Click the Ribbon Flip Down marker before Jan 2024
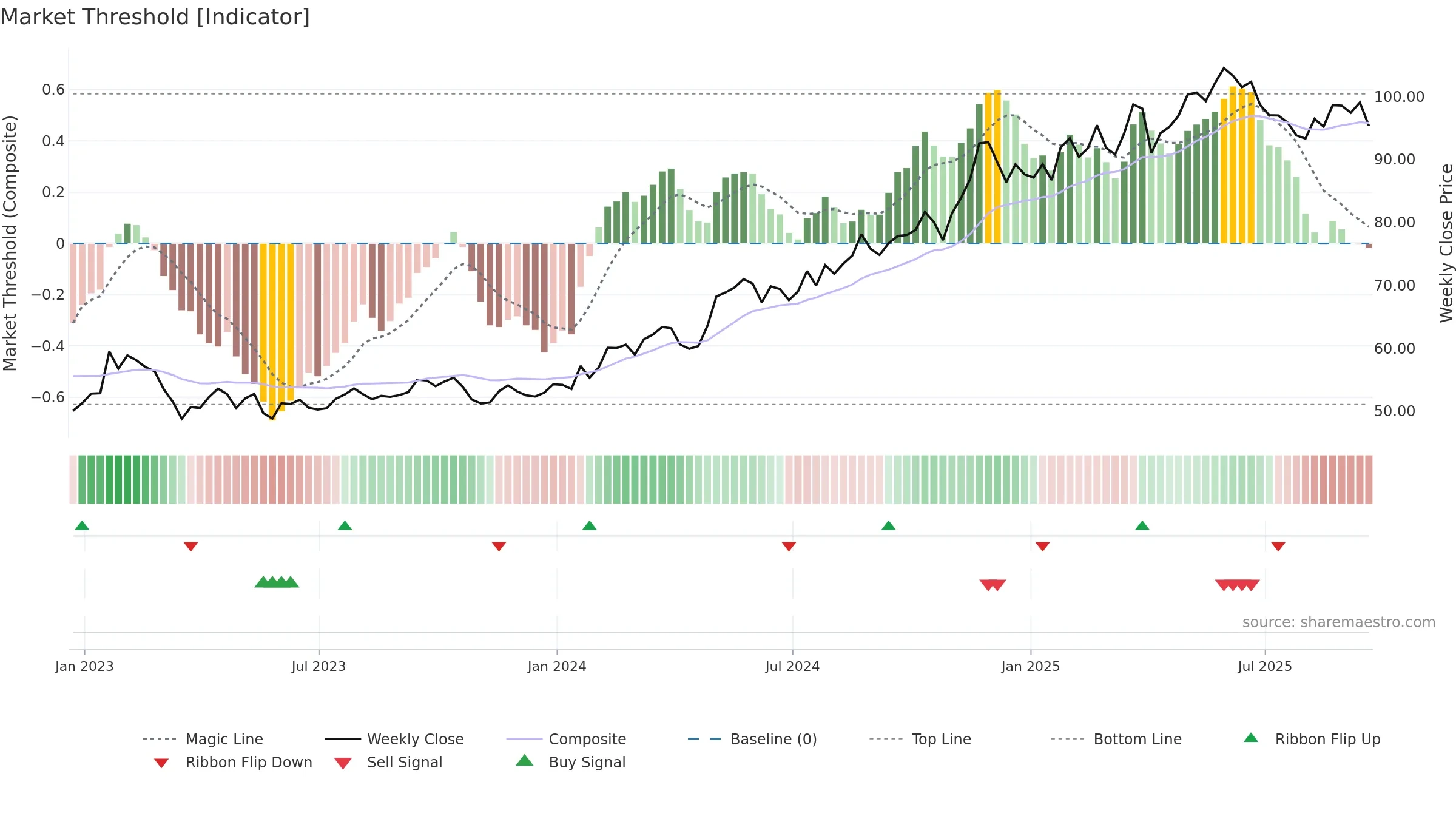Viewport: 1456px width, 819px height. click(499, 547)
